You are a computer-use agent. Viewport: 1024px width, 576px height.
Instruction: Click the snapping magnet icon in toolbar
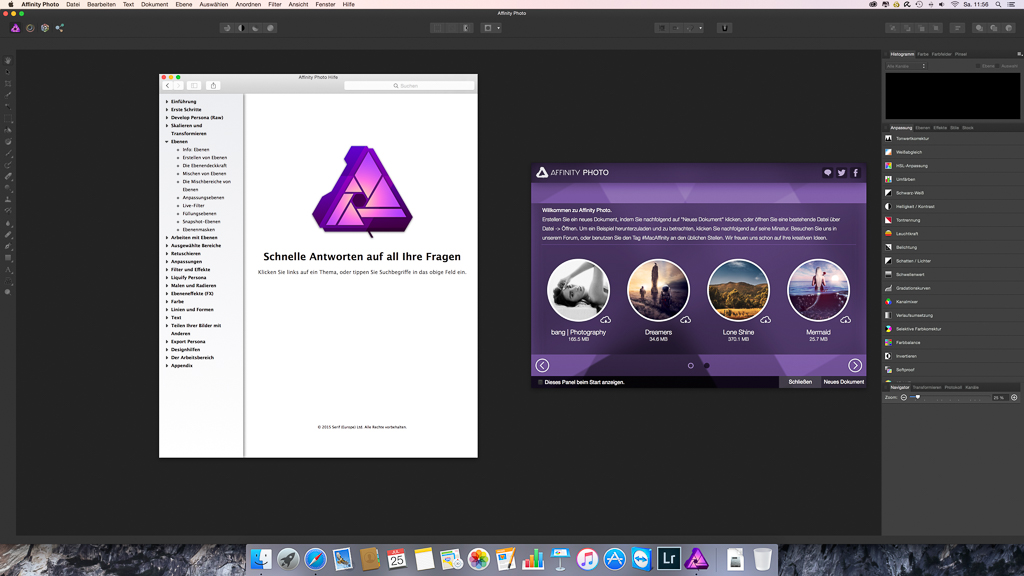[724, 28]
